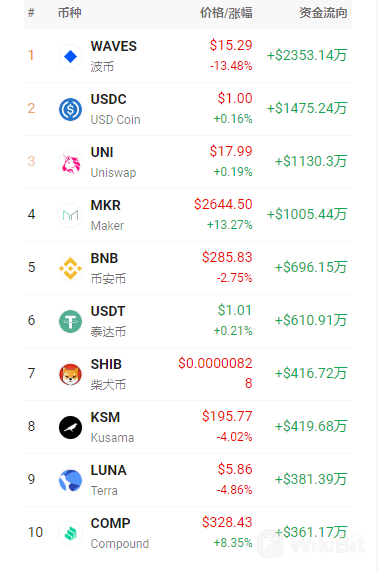Screen dimensions: 378x572
Task: Click the 币种 column header
Action: [70, 13]
